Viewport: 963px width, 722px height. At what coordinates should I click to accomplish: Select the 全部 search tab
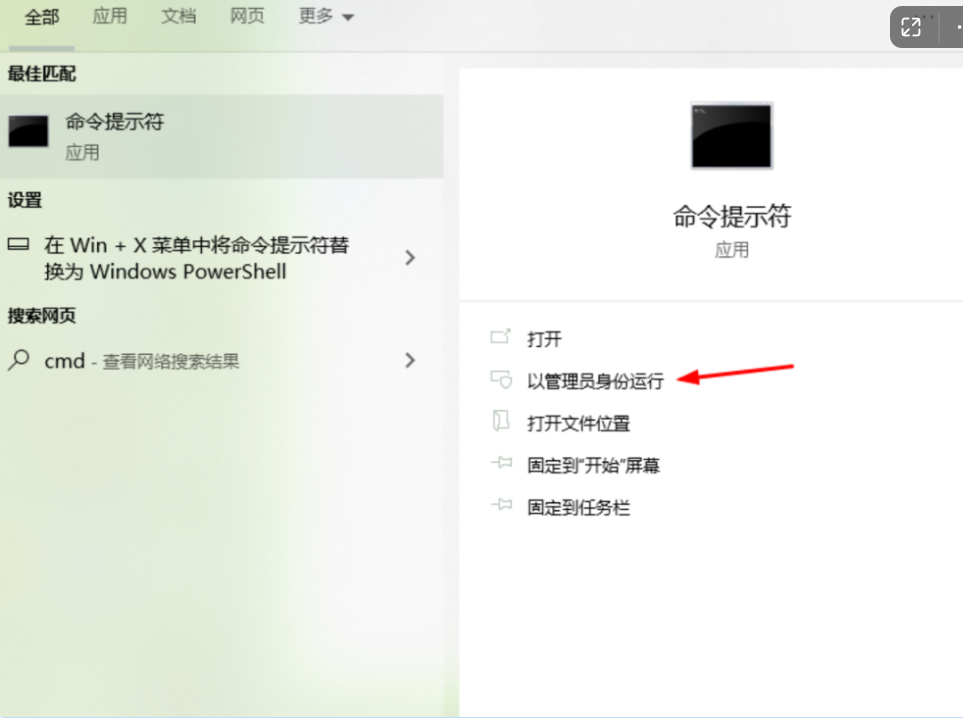click(x=42, y=17)
